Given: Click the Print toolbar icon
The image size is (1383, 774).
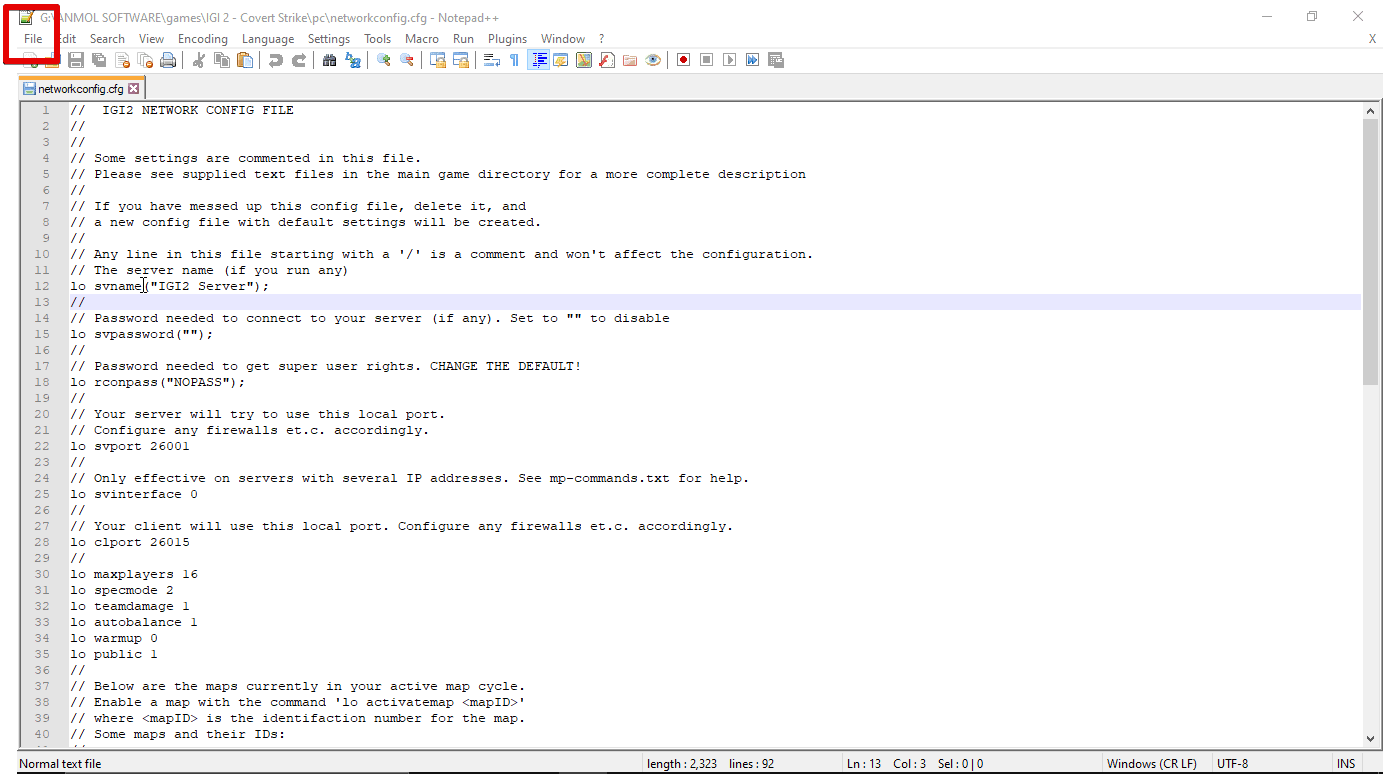Looking at the screenshot, I should point(168,59).
